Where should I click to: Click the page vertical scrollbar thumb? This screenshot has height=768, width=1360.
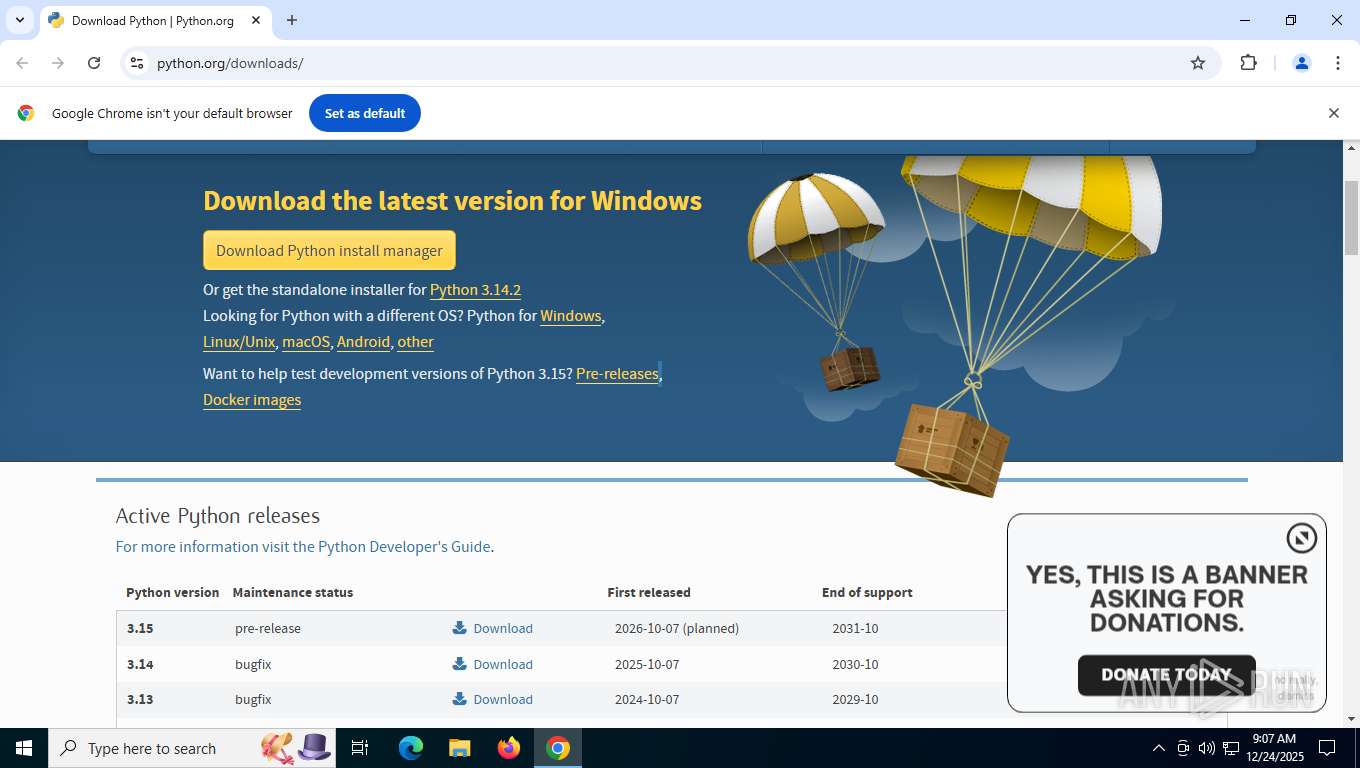pos(1351,217)
